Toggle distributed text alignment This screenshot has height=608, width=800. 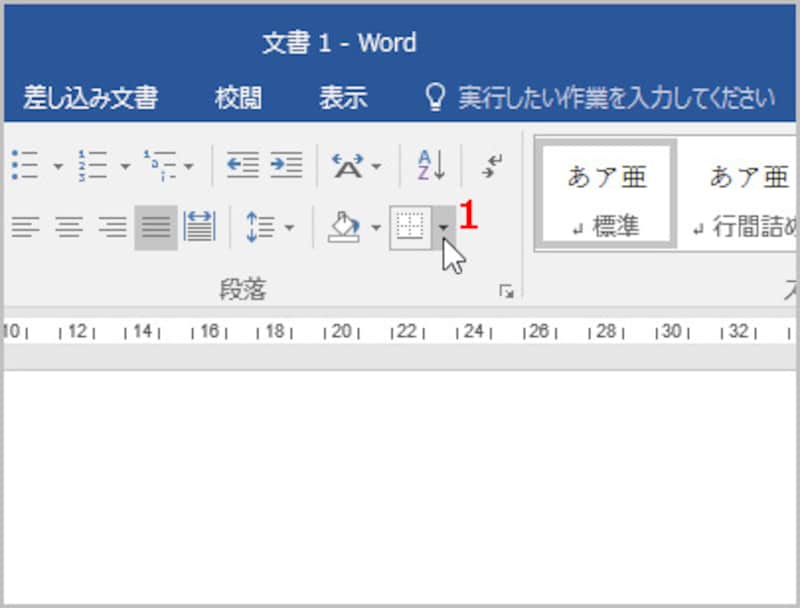pos(197,226)
